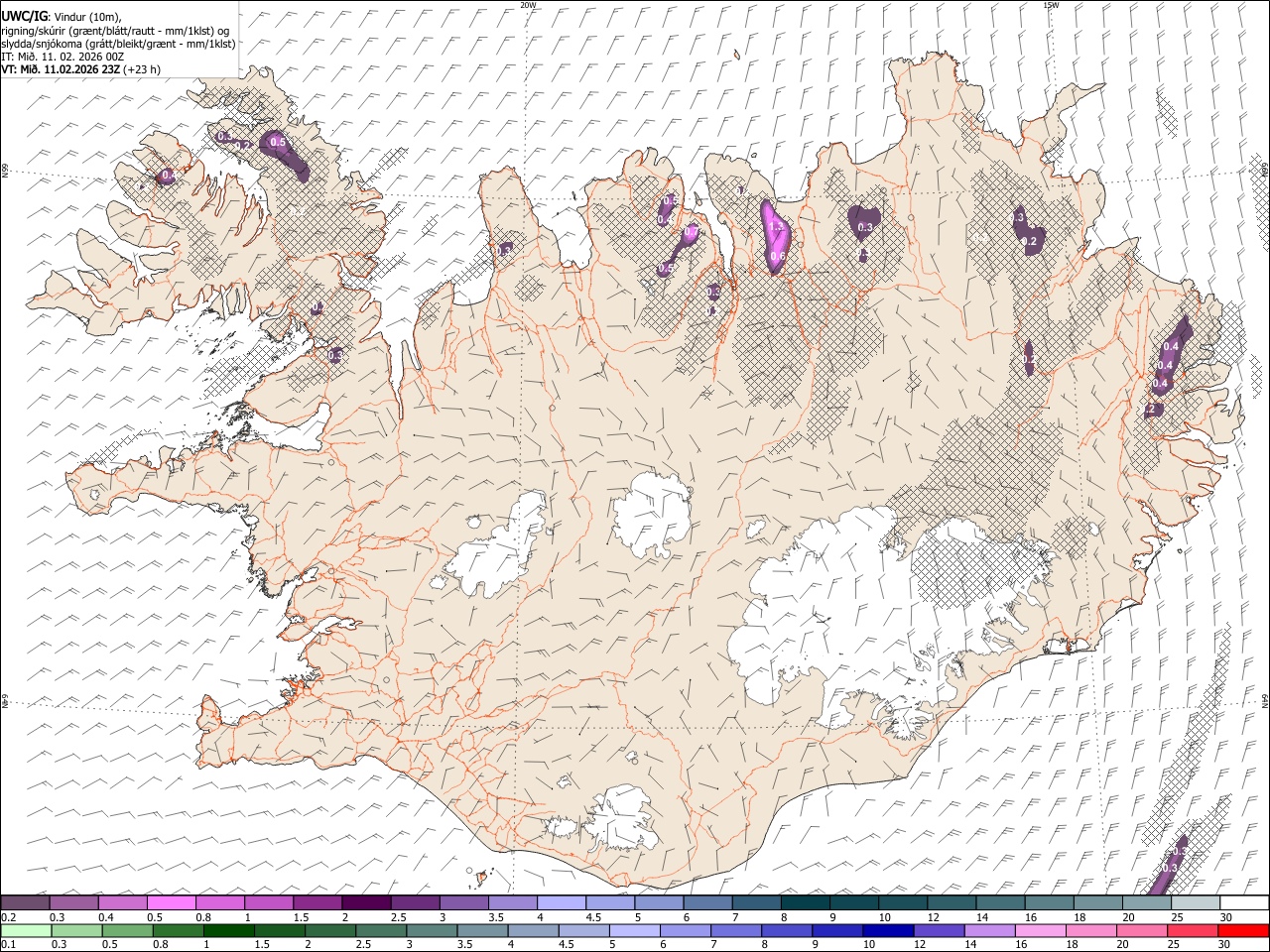This screenshot has height=952, width=1270.
Task: Click the pink swatch labeled 18 in lower legend
Action: (x=1091, y=930)
